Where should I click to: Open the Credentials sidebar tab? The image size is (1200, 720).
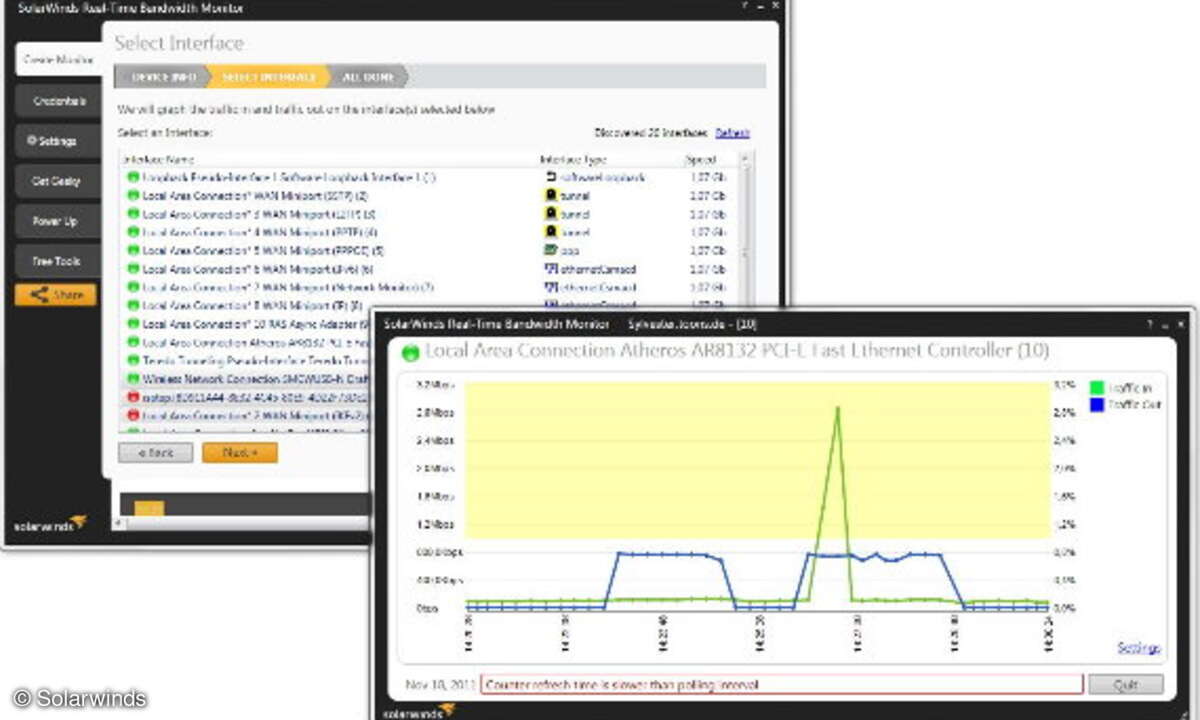tap(58, 101)
